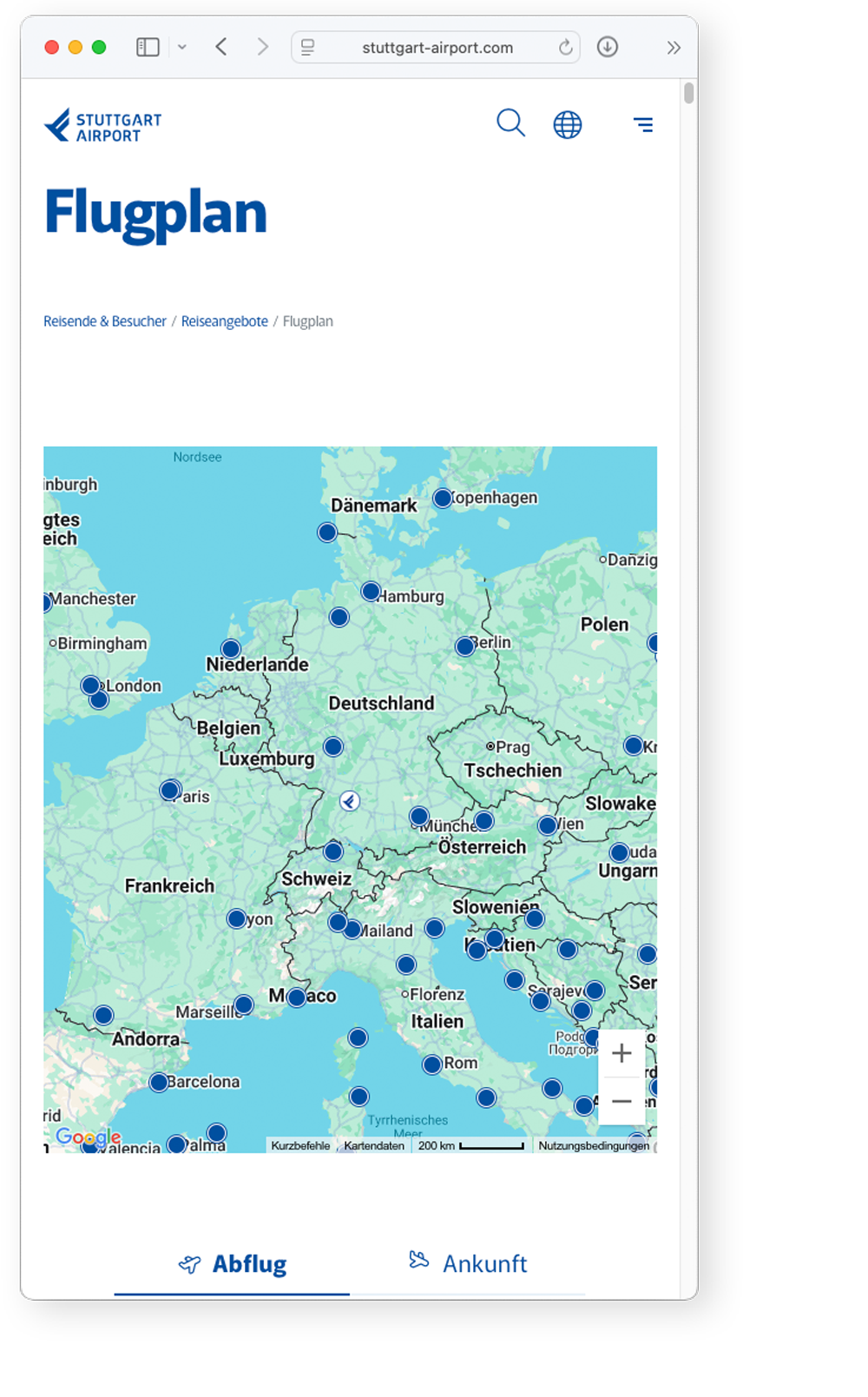
Task: Open the language globe icon
Action: [x=568, y=125]
